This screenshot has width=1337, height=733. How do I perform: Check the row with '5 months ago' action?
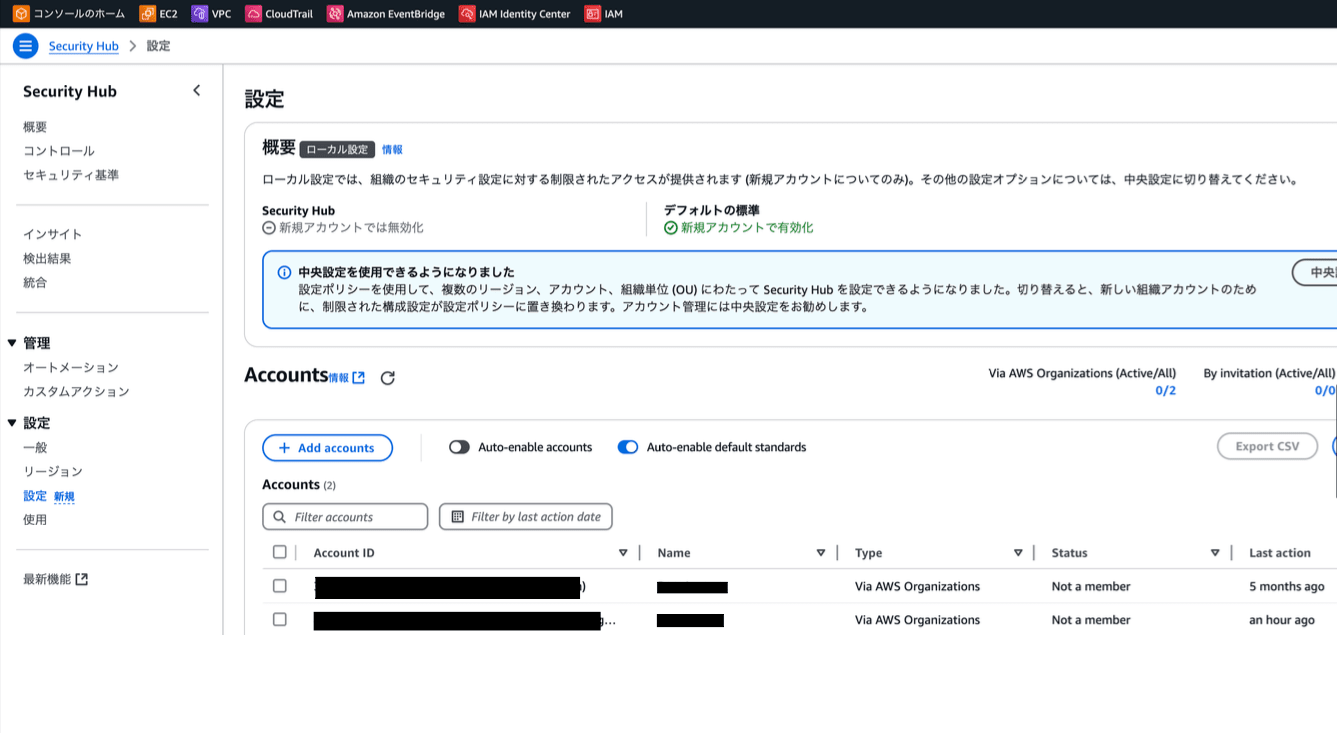click(280, 586)
